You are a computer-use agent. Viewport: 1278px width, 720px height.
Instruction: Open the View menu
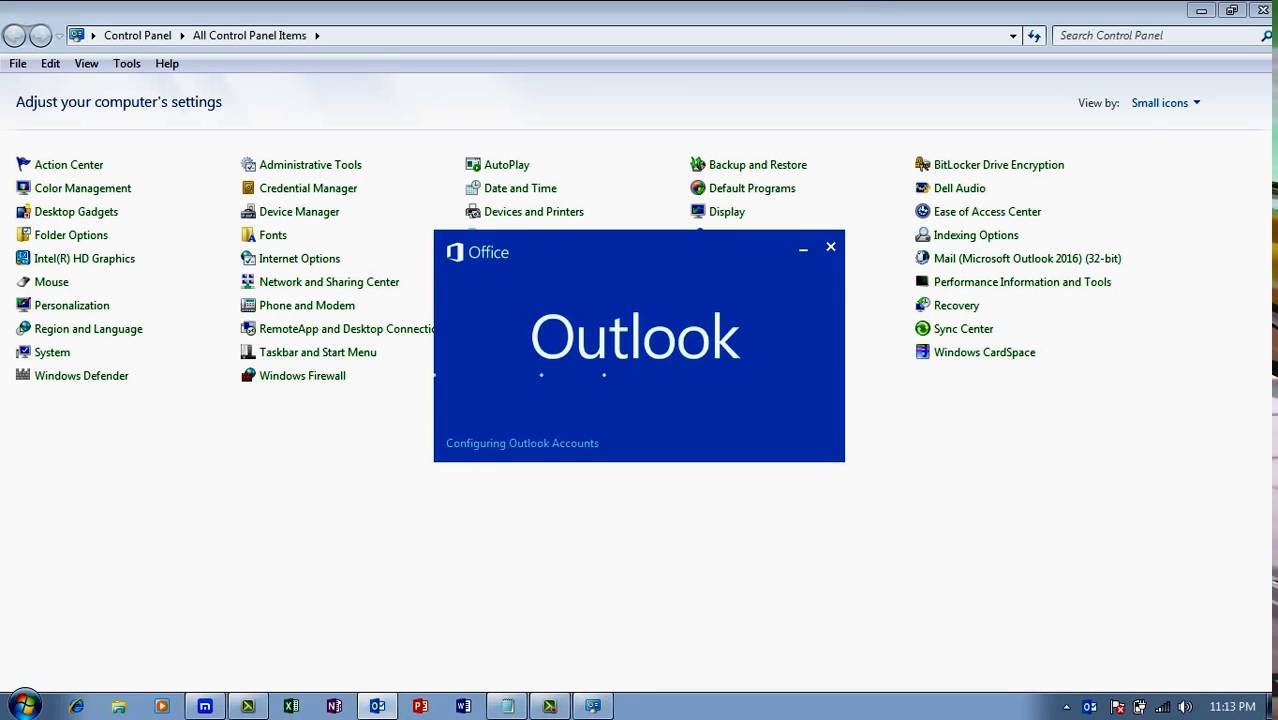(x=86, y=63)
